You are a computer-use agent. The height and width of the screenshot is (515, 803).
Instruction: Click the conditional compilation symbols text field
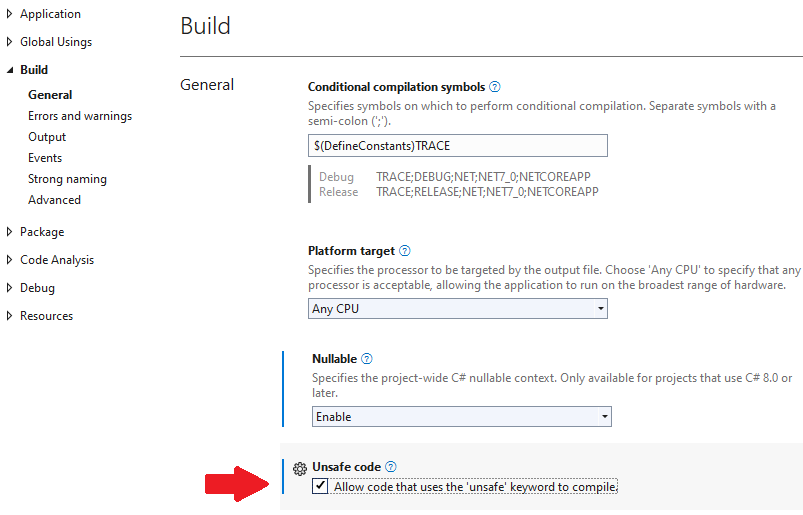point(458,146)
